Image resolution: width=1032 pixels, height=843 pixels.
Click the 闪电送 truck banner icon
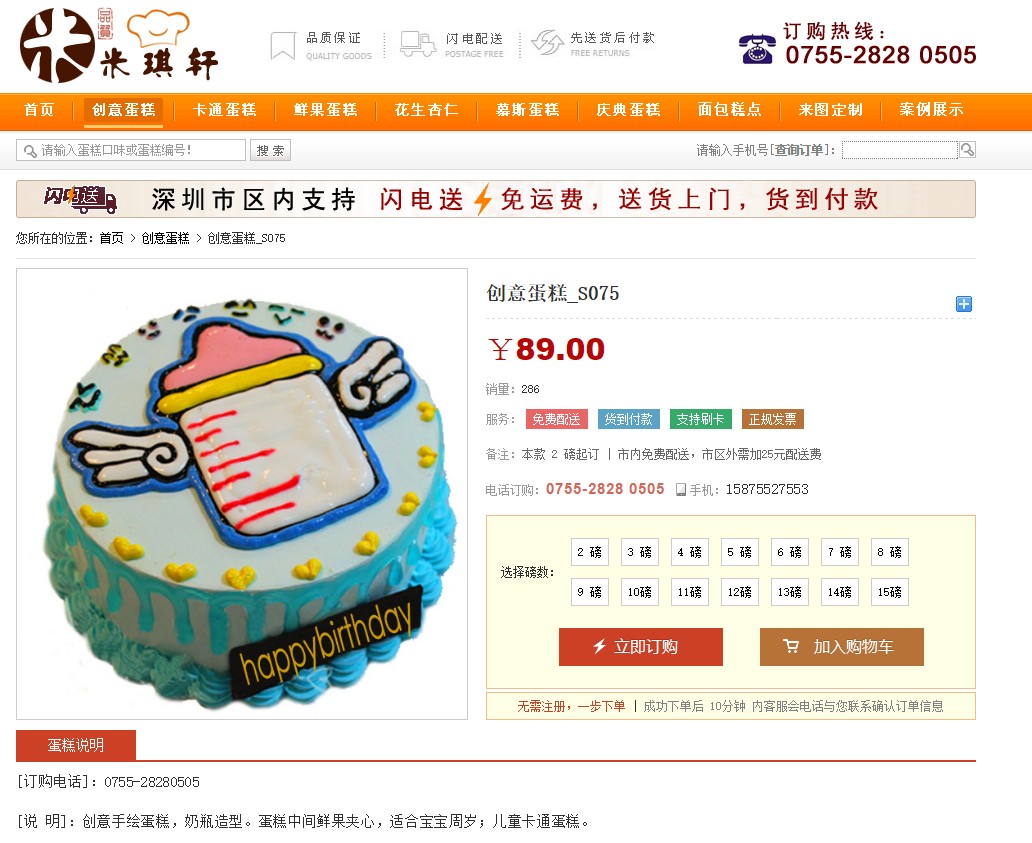(x=80, y=199)
